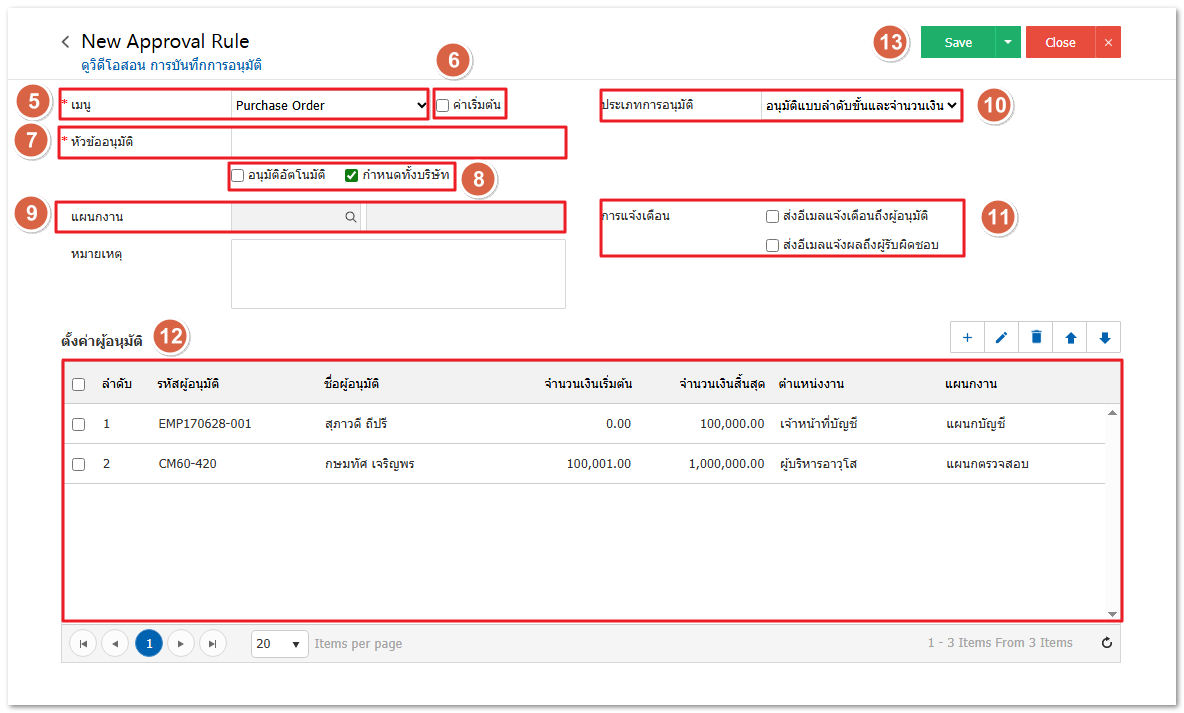The height and width of the screenshot is (713, 1184).
Task: Click the หัวข้ออนุมัติ text field
Action: tap(397, 142)
